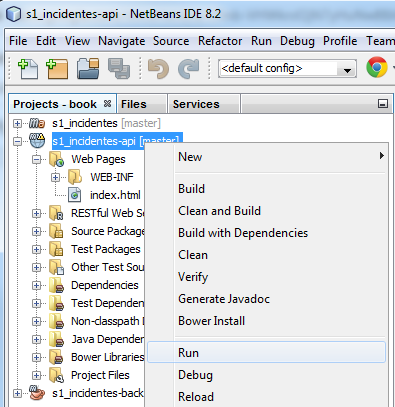Click the s1_incidentes Maven project icon
Viewport: 395px width, 407px height.
(x=37, y=123)
